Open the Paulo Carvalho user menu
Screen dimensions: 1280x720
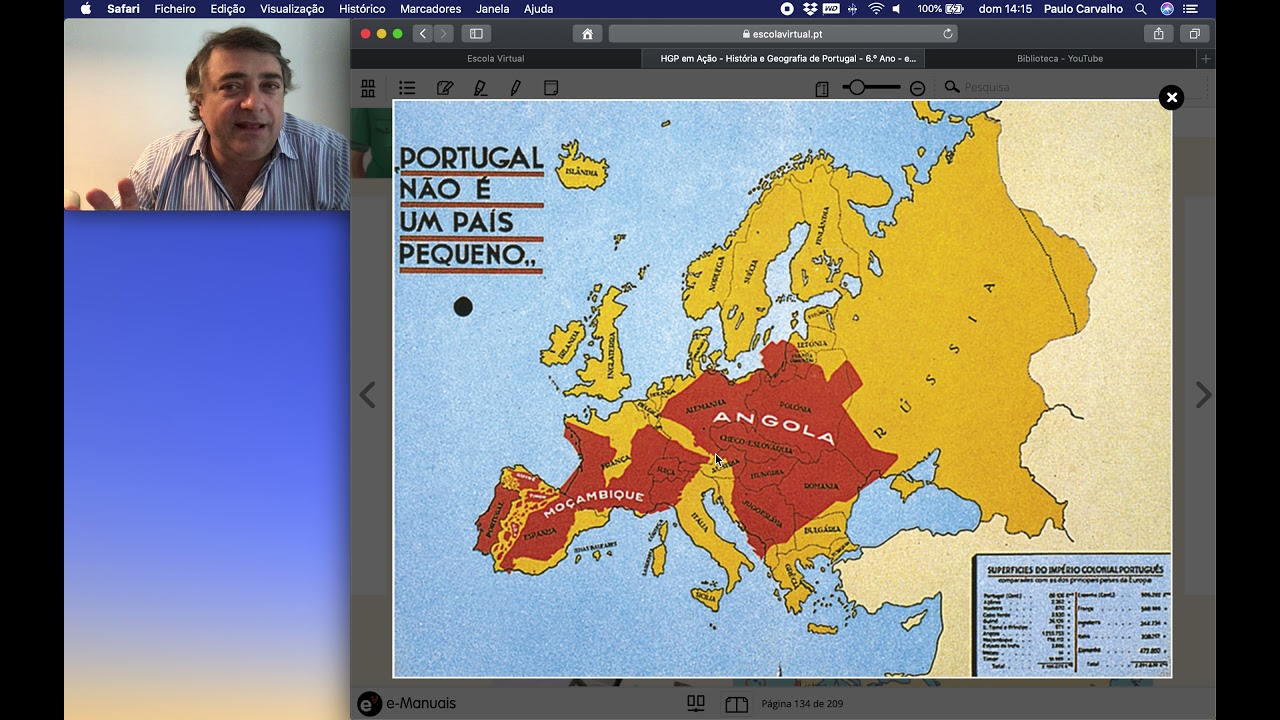1083,9
